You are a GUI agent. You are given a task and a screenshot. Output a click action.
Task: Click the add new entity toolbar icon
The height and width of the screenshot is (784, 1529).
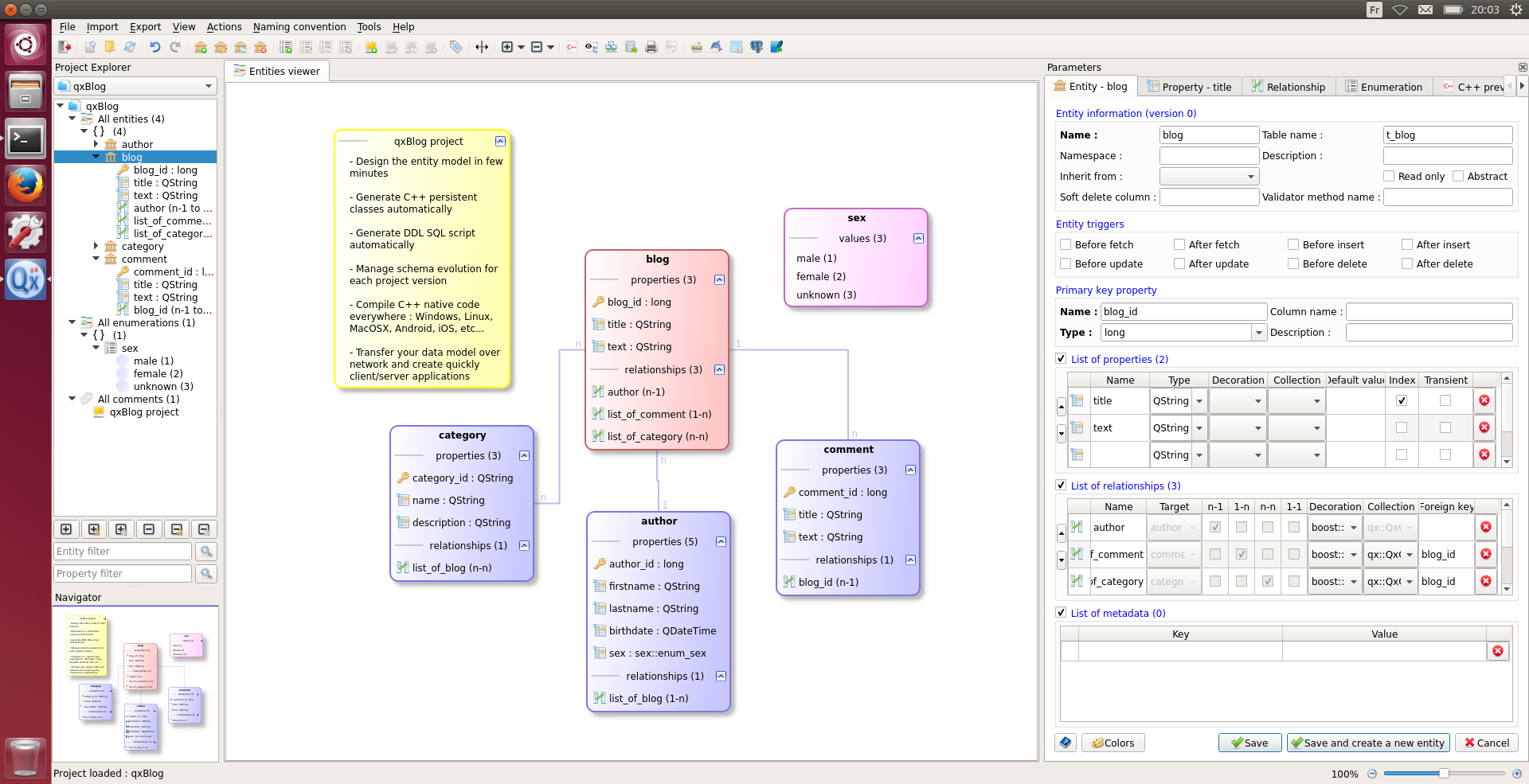(201, 47)
